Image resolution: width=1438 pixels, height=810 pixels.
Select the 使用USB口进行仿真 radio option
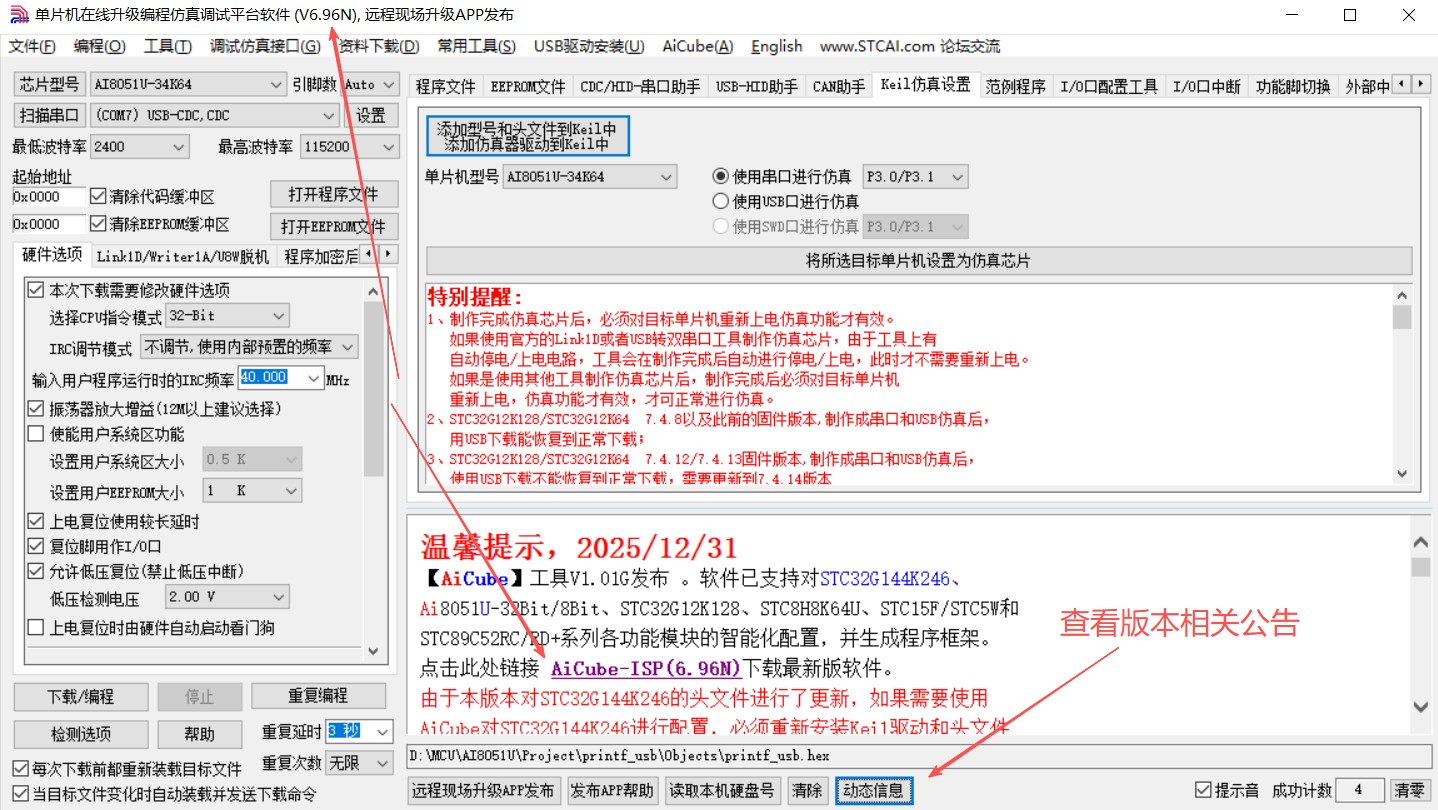tap(721, 200)
